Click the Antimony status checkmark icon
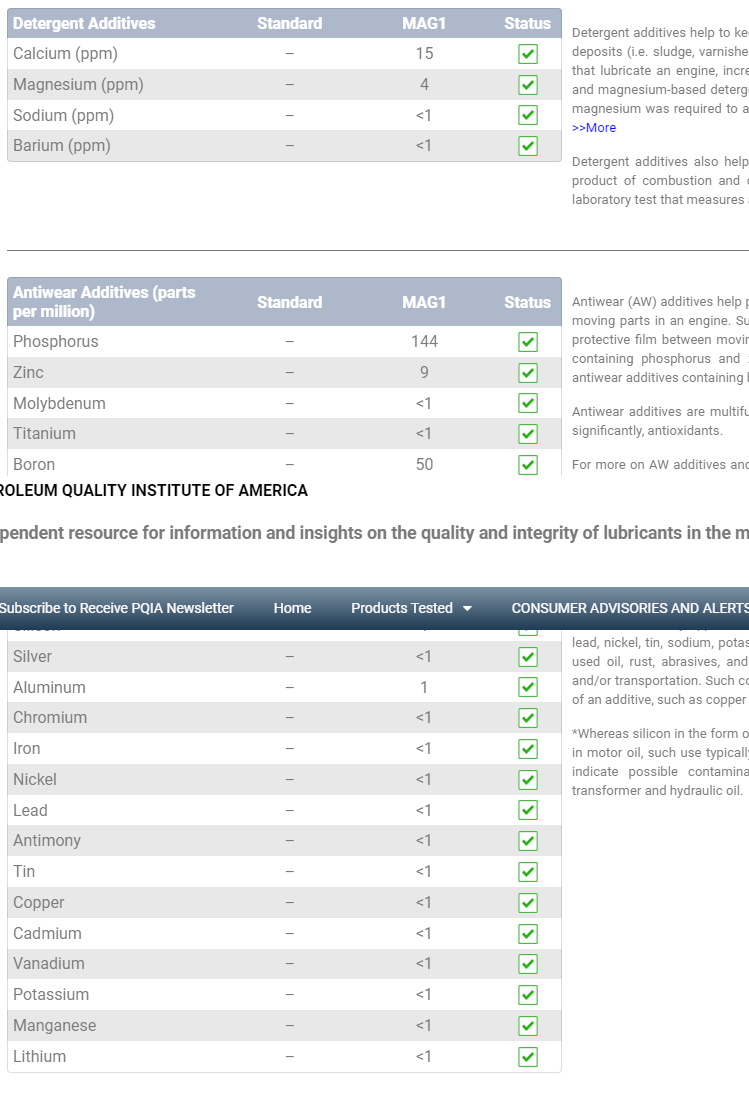This screenshot has height=1095, width=749. pyautogui.click(x=528, y=841)
